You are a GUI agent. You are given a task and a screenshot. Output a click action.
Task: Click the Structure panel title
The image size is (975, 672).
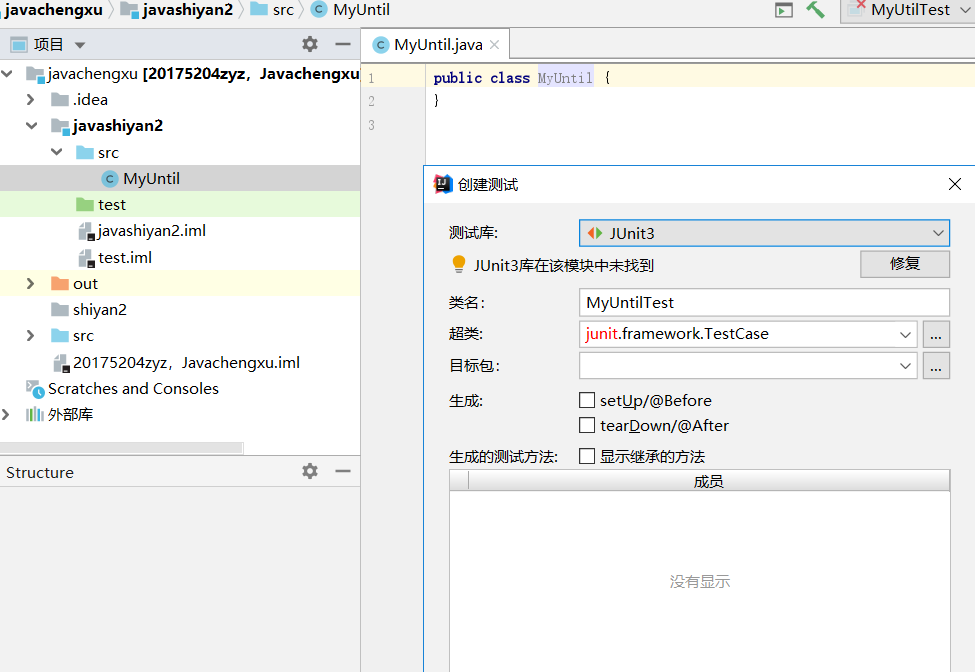coord(40,472)
